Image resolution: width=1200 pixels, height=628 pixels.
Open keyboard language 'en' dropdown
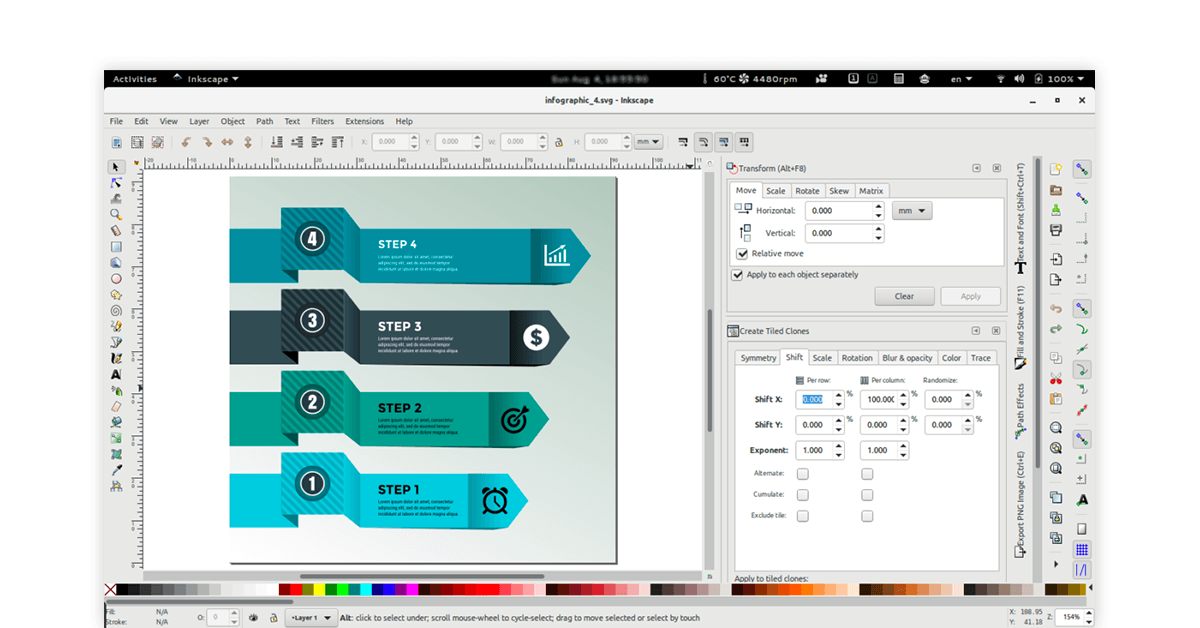[961, 79]
